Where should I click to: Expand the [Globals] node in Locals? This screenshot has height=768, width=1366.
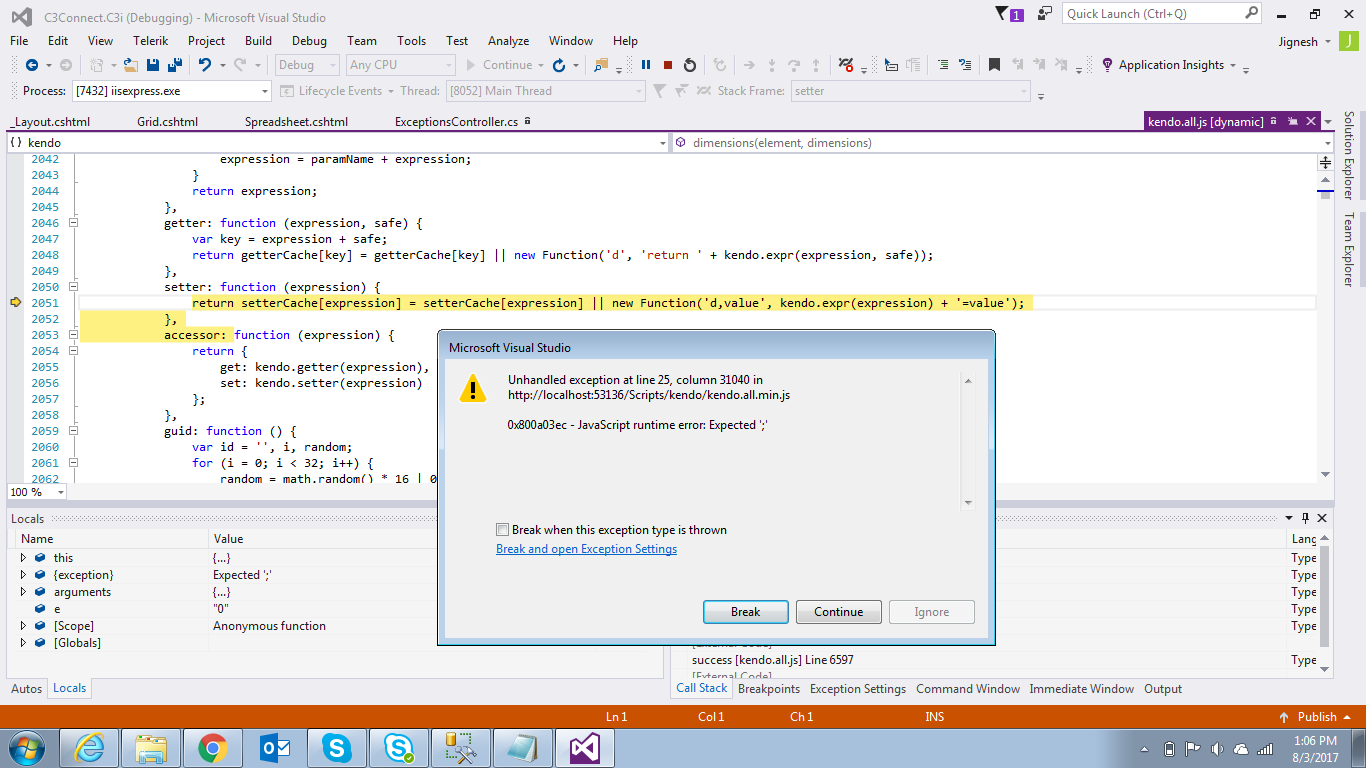[23, 643]
